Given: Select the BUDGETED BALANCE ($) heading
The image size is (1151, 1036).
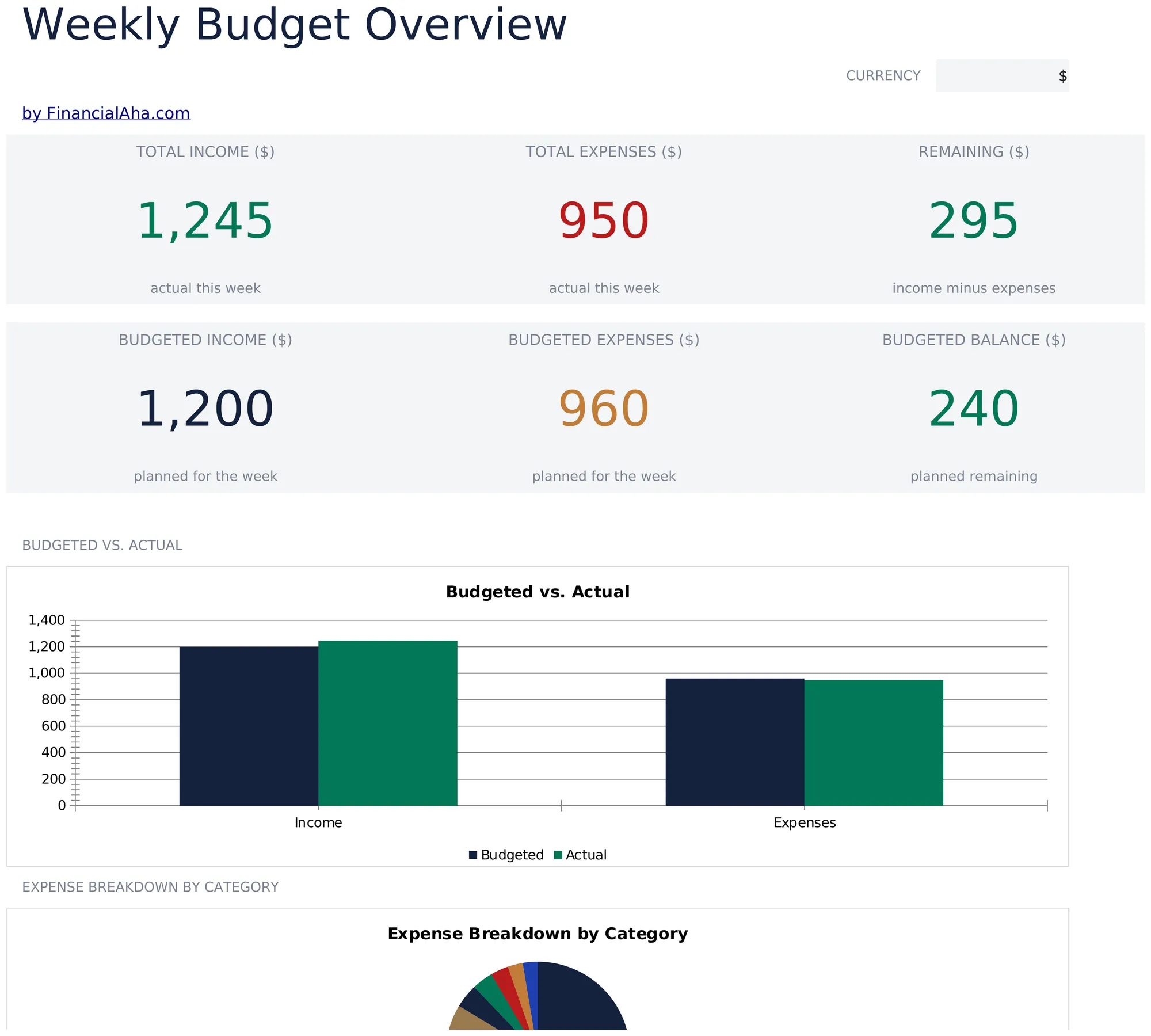Looking at the screenshot, I should coord(974,340).
